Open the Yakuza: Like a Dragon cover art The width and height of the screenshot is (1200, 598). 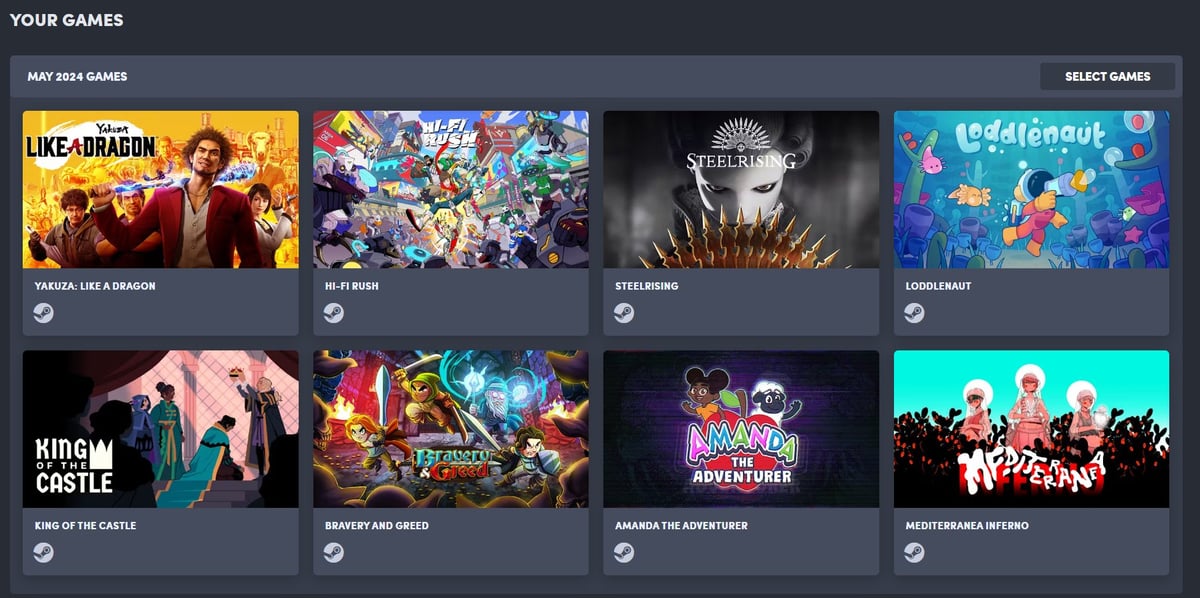click(161, 189)
